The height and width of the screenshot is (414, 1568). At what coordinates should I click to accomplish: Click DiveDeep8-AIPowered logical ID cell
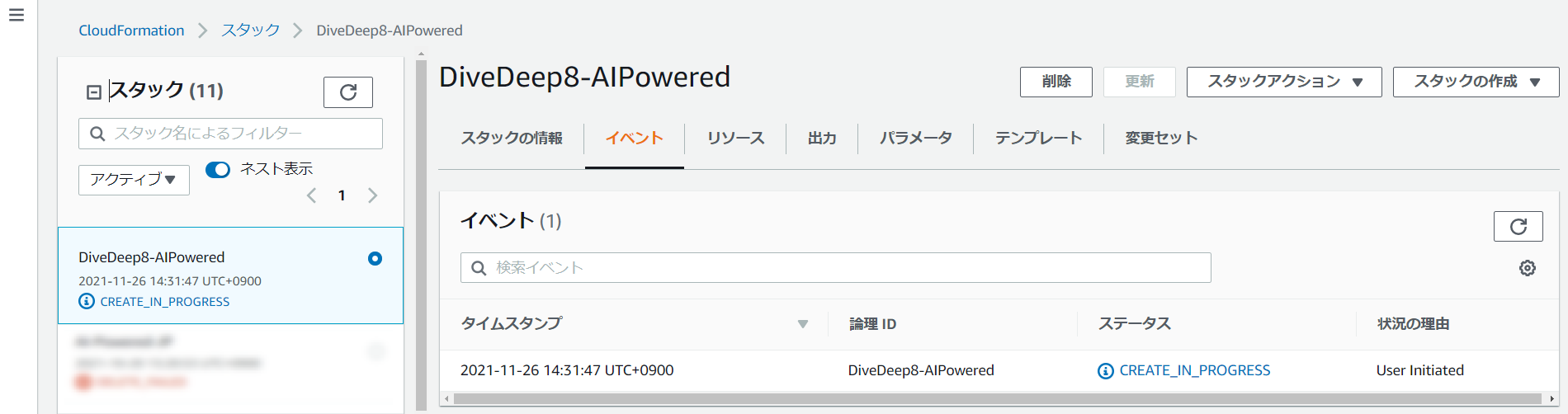[x=921, y=370]
